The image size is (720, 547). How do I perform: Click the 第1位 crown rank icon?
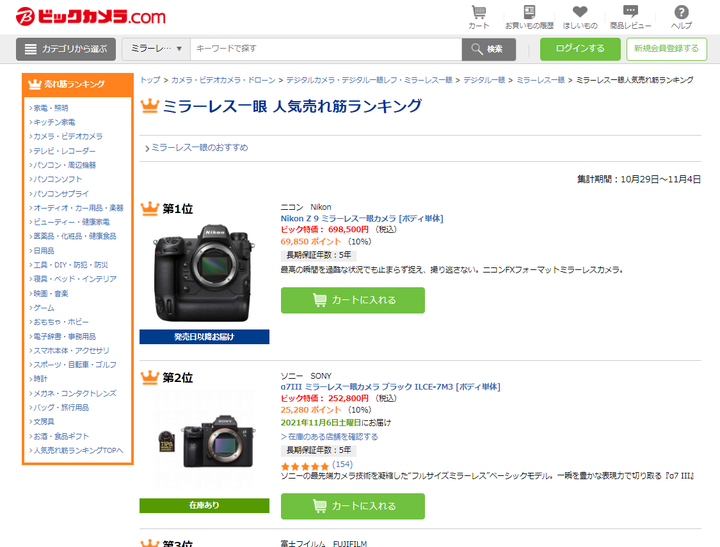(150, 209)
